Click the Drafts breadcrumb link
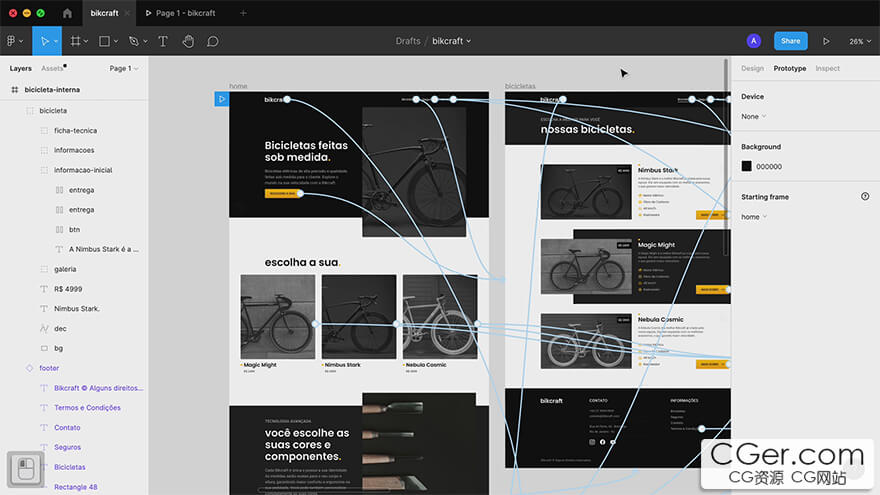Viewport: 880px width, 495px height. tap(407, 41)
